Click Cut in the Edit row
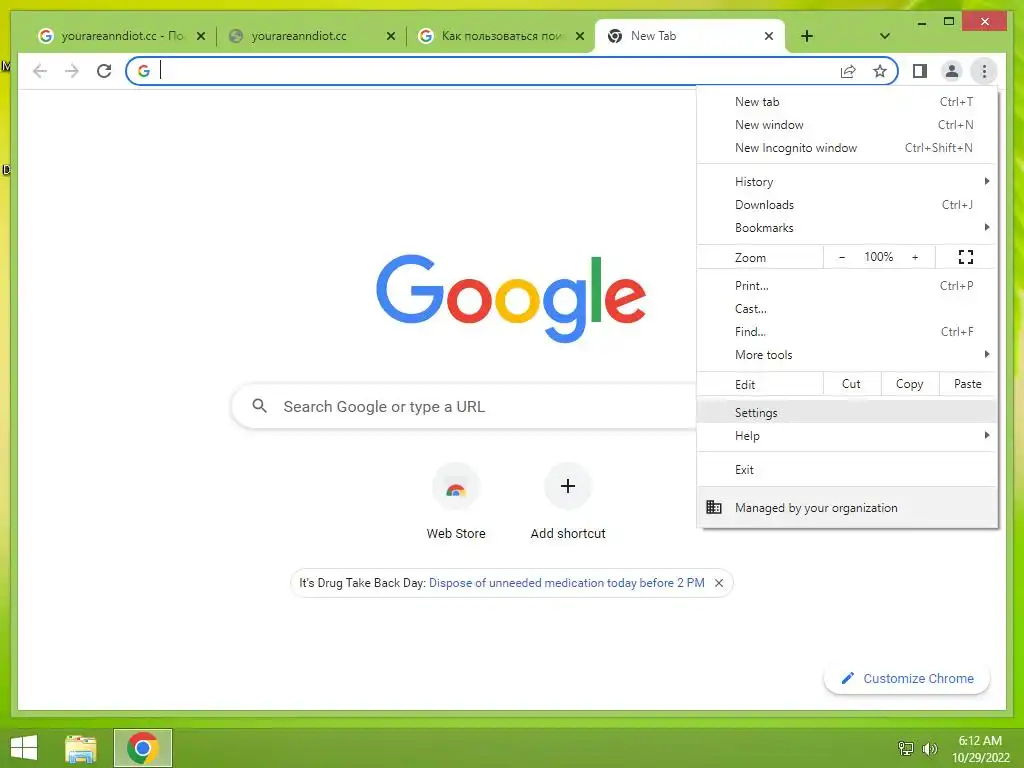 pyautogui.click(x=852, y=384)
